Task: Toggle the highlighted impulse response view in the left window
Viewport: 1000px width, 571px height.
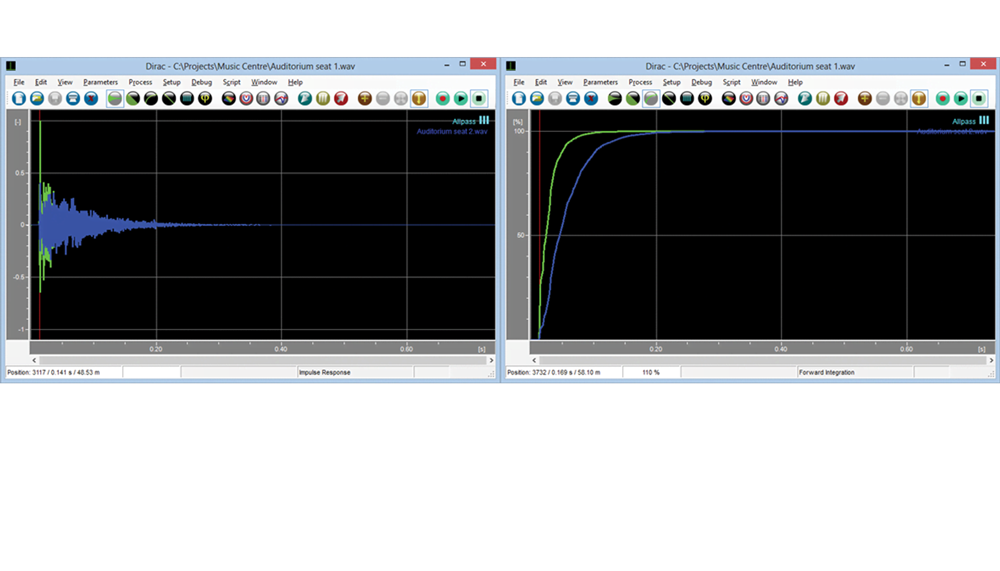Action: (x=115, y=99)
